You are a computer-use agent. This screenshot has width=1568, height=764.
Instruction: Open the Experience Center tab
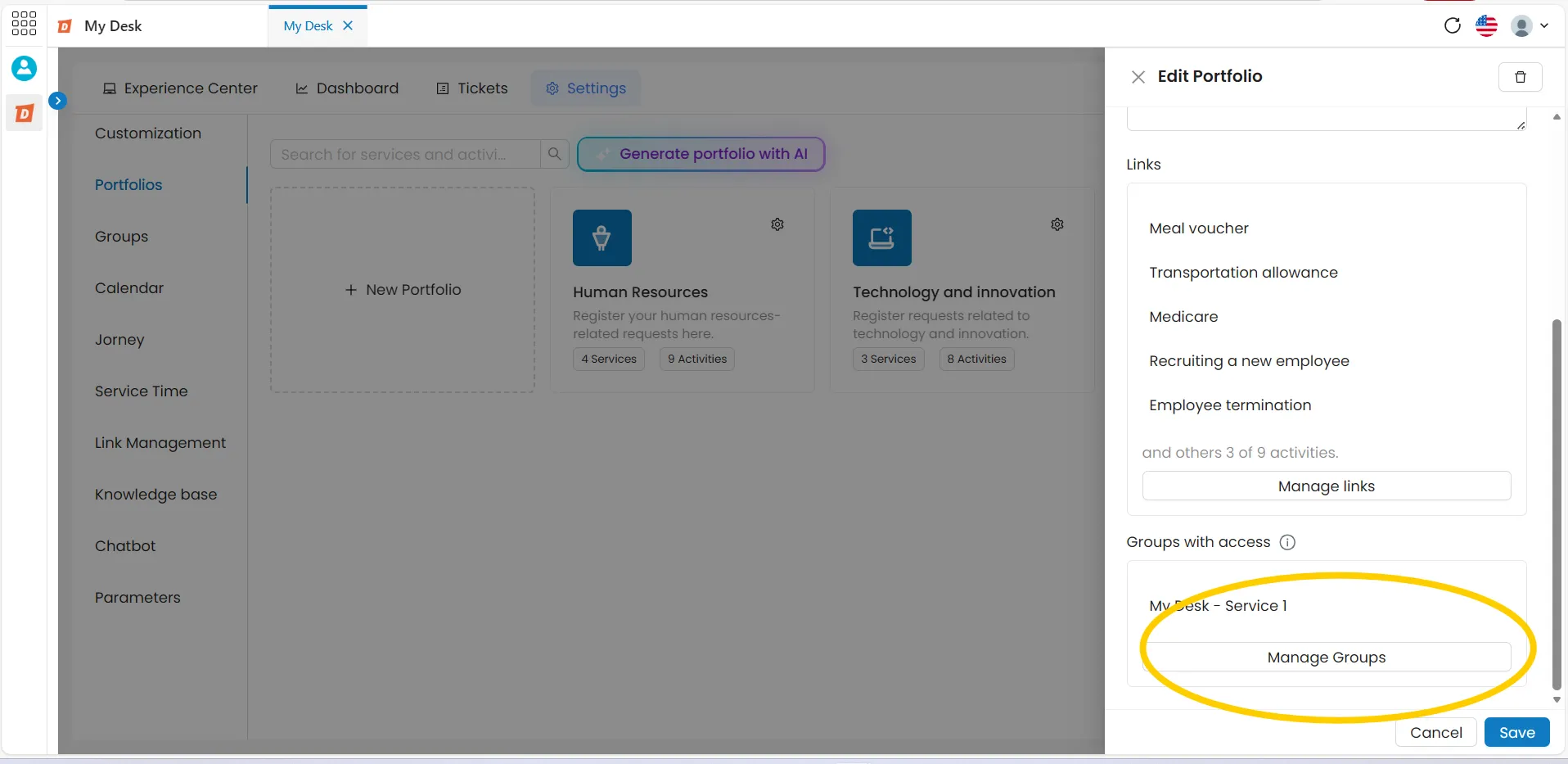tap(180, 88)
